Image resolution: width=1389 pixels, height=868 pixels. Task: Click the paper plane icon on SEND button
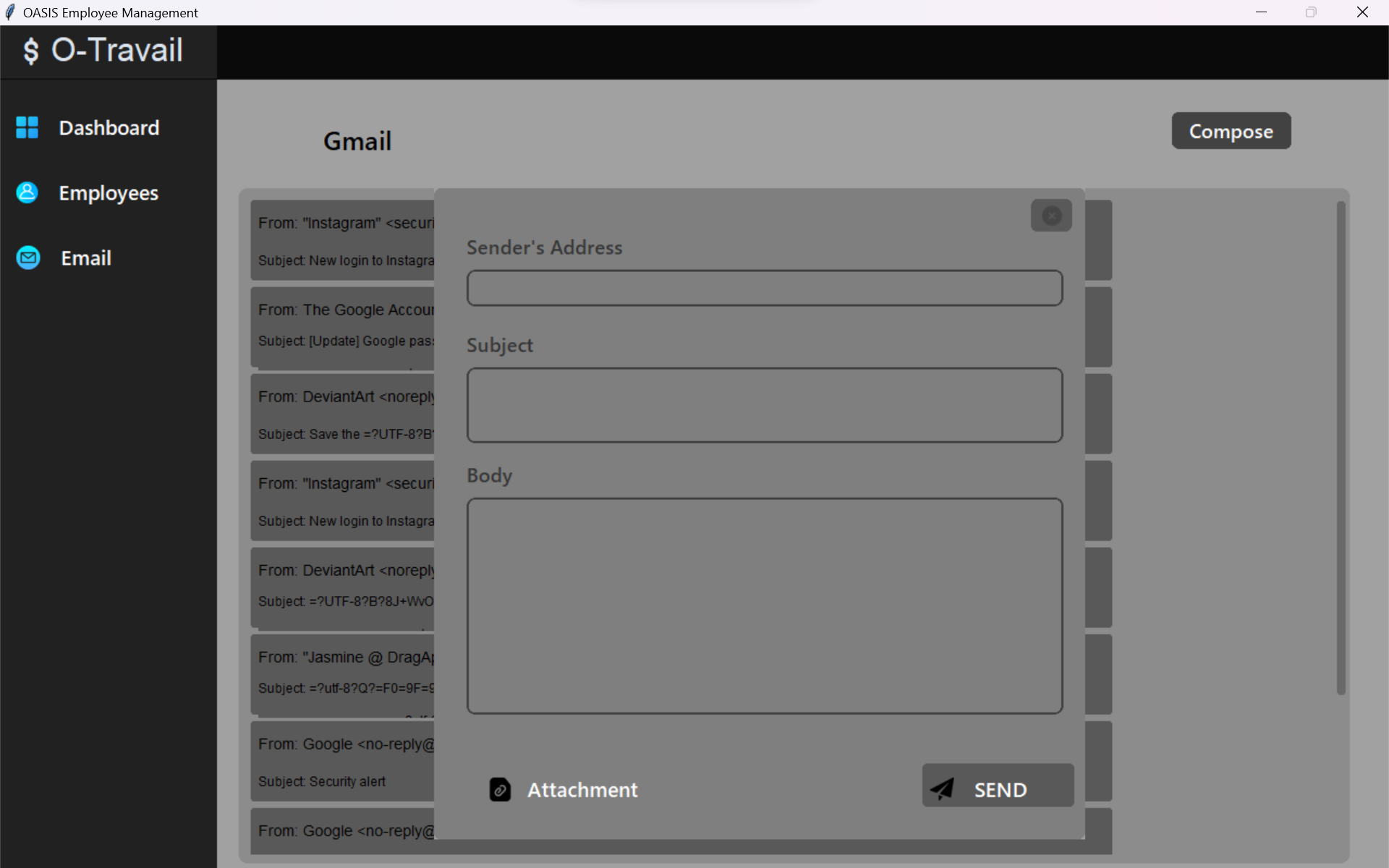[x=943, y=788]
